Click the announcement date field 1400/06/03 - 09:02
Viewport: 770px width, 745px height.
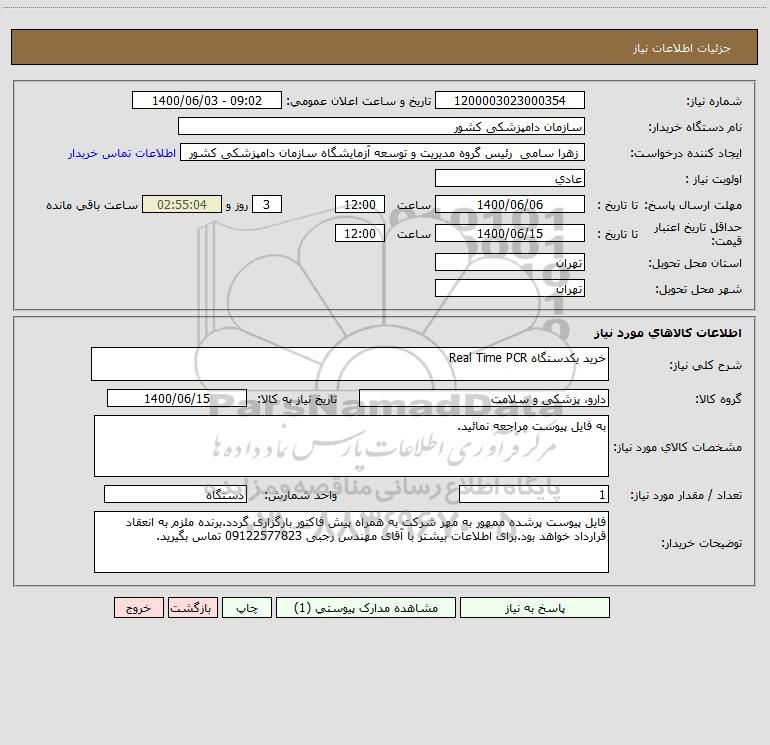point(207,100)
